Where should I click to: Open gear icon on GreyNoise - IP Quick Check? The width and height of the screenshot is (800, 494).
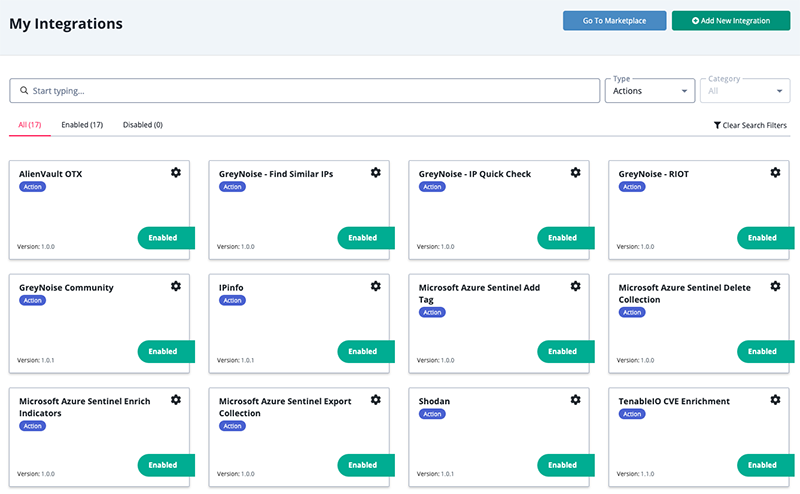576,172
